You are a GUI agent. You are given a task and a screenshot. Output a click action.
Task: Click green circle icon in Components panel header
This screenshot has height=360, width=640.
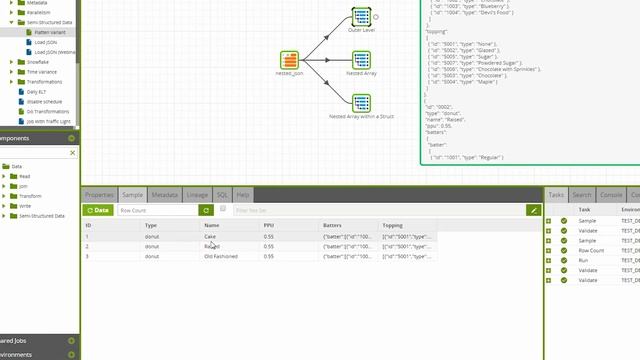[71, 138]
